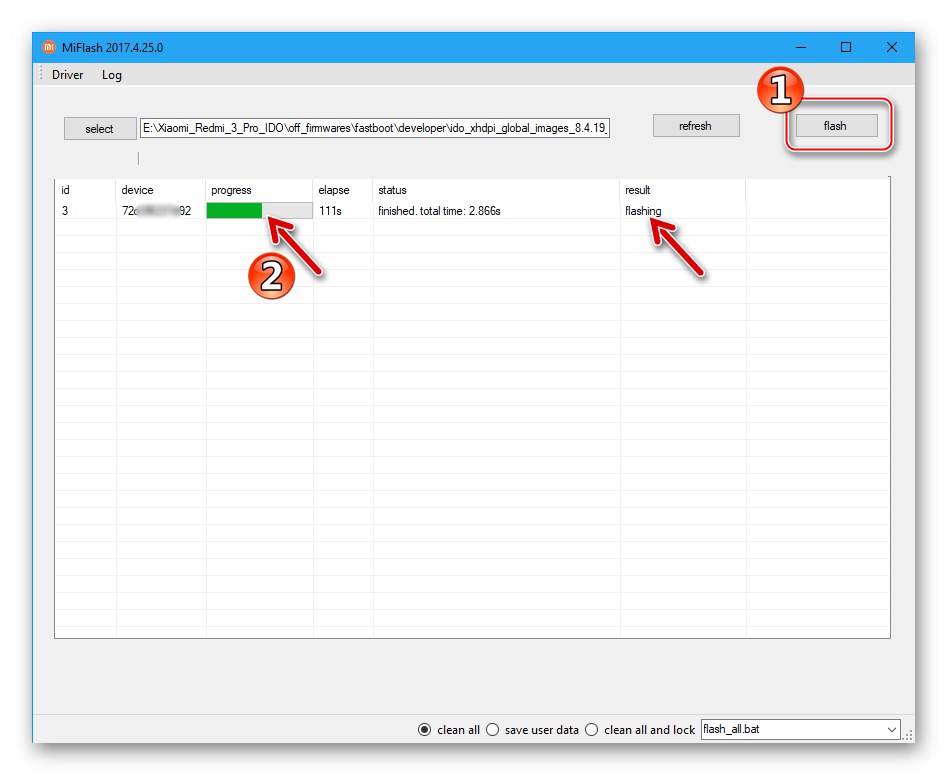Click the menu bar drag handle beside Driver
Viewport: 947px width, 775px height.
pyautogui.click(x=41, y=74)
